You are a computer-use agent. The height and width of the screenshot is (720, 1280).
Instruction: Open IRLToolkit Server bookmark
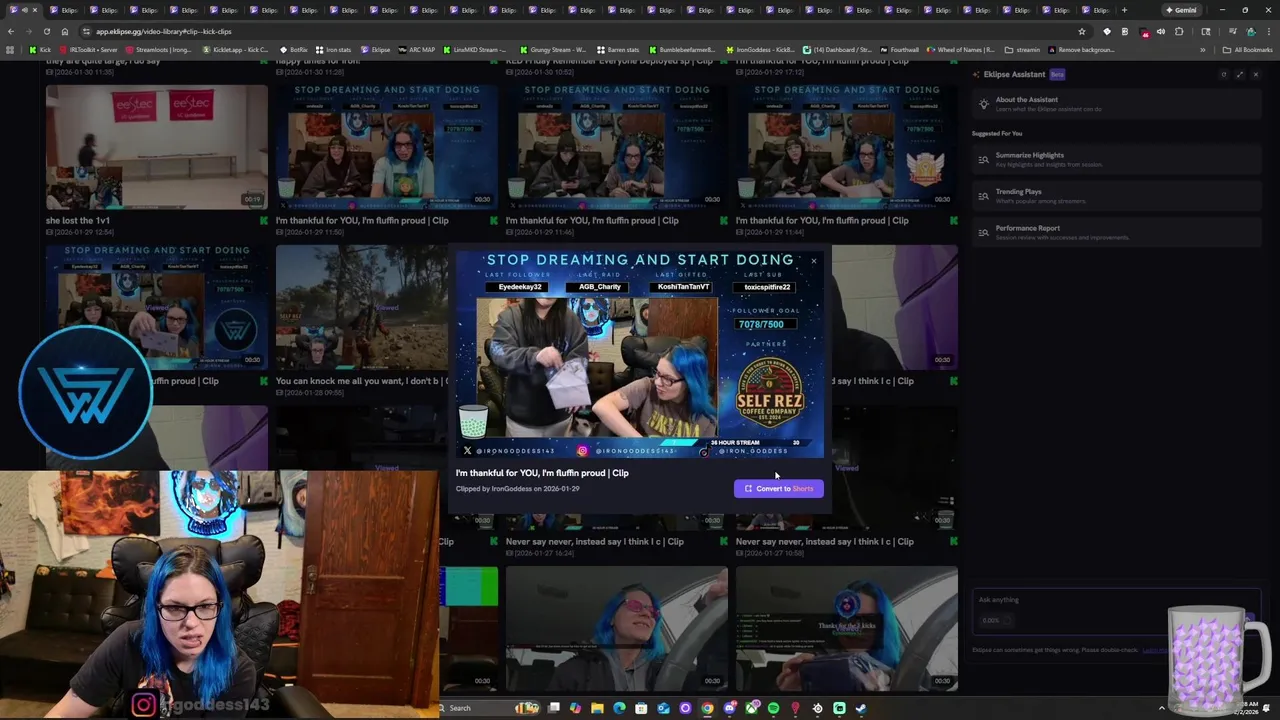pyautogui.click(x=88, y=49)
